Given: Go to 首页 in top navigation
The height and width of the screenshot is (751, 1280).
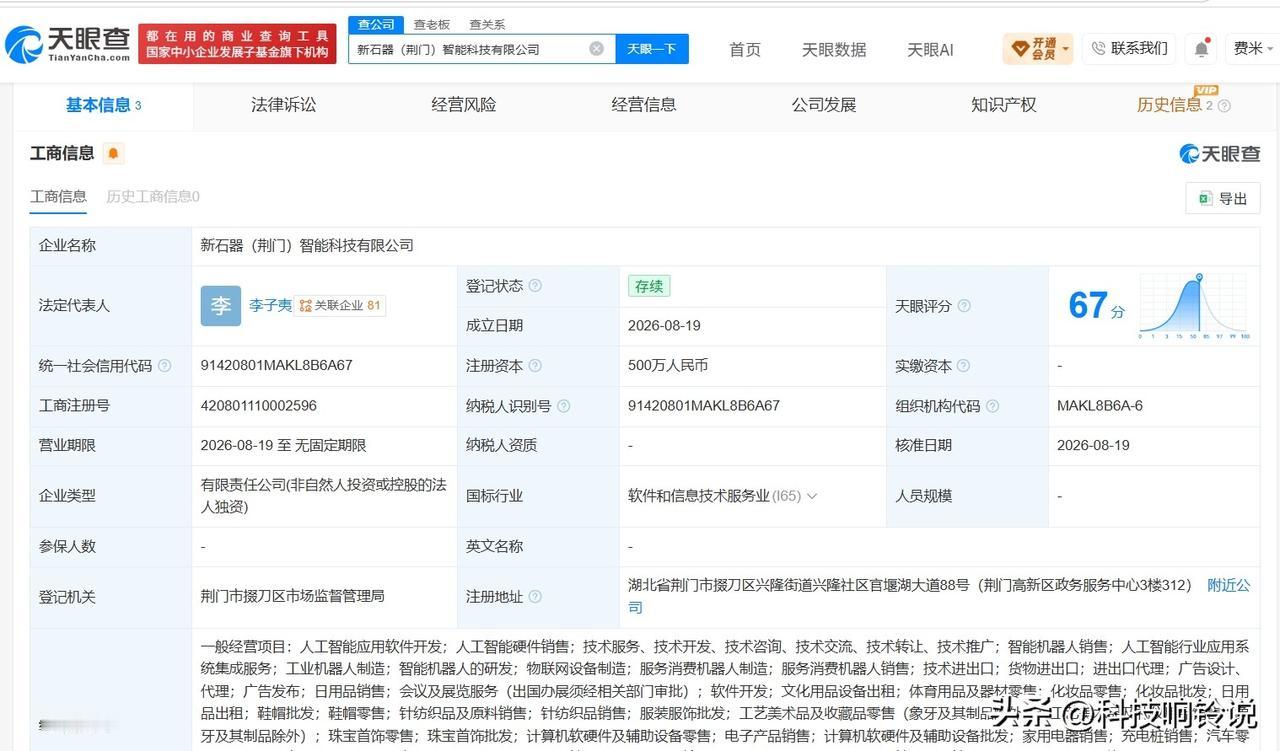Looking at the screenshot, I should (x=745, y=49).
